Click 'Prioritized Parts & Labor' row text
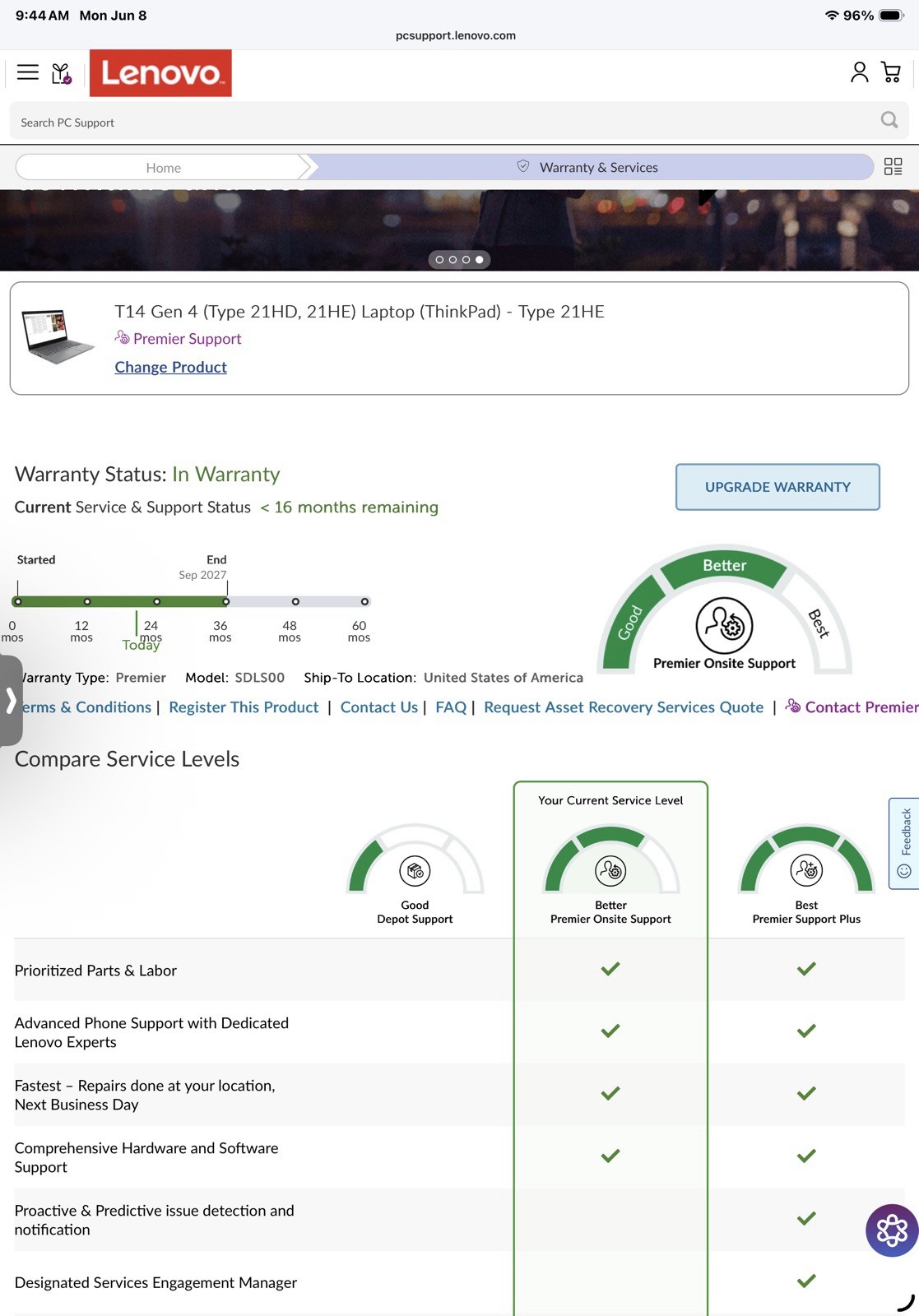The height and width of the screenshot is (1316, 919). 95,971
